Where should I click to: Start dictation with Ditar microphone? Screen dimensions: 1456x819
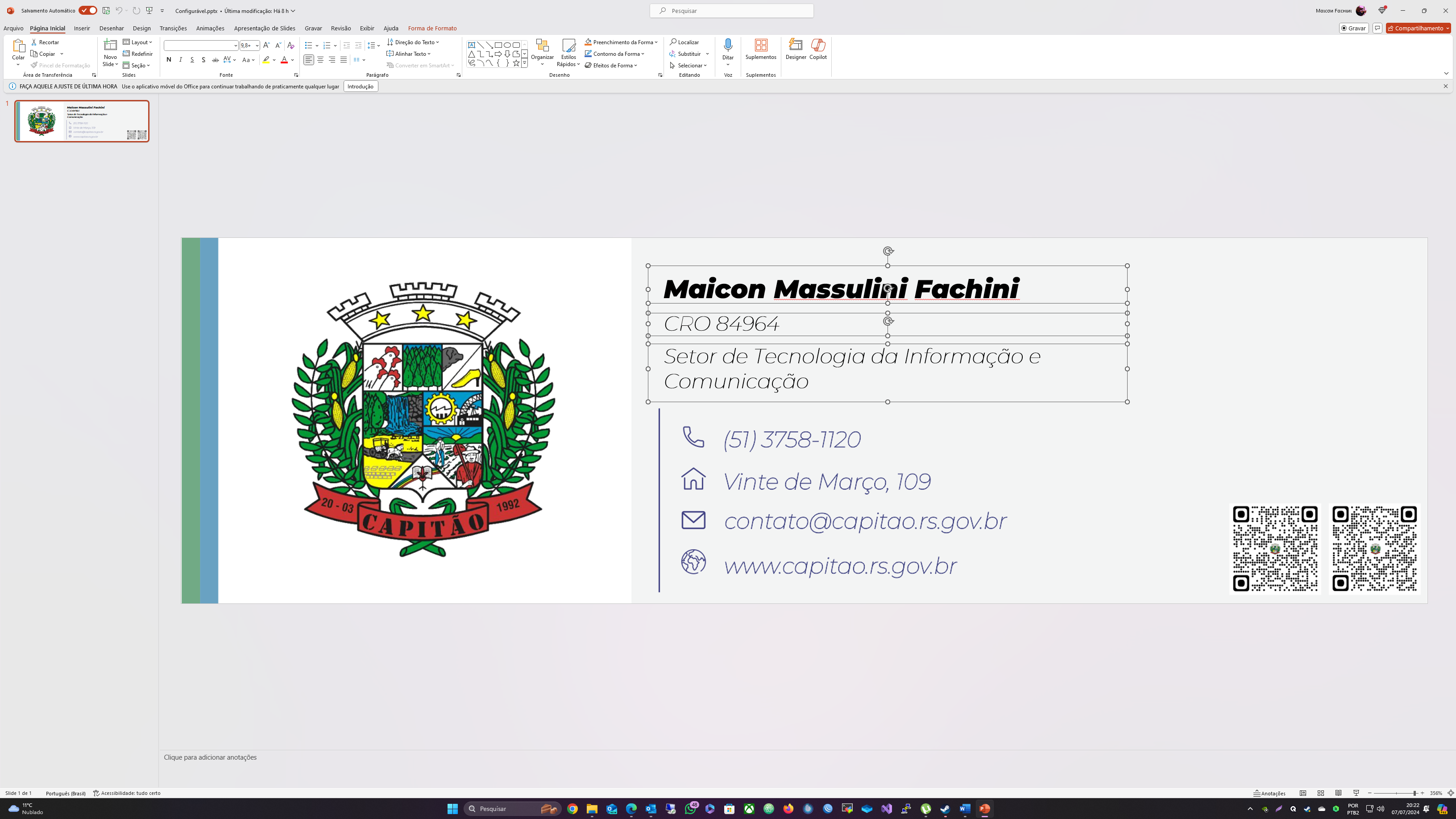[x=727, y=45]
